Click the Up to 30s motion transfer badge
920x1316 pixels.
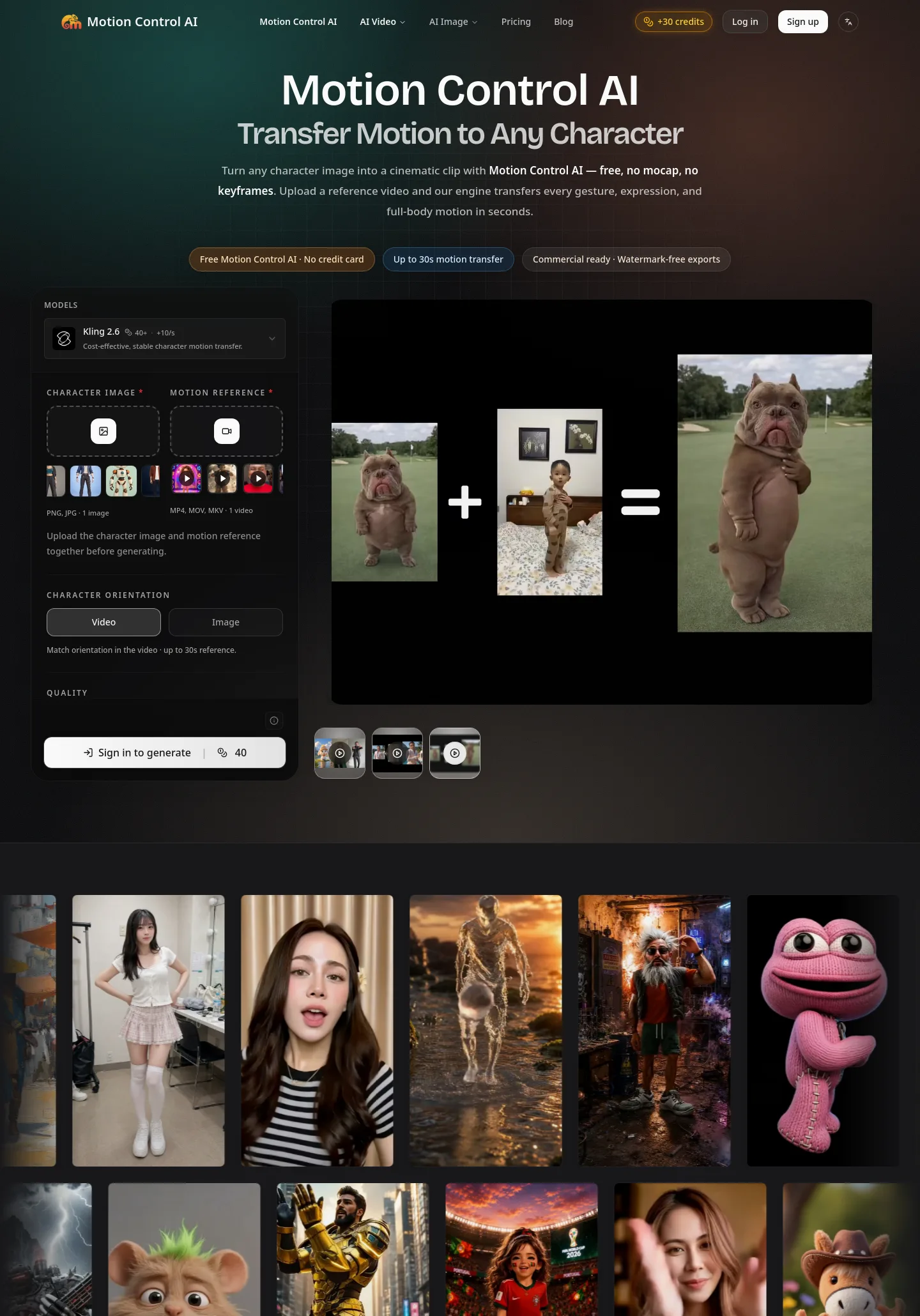pos(448,259)
